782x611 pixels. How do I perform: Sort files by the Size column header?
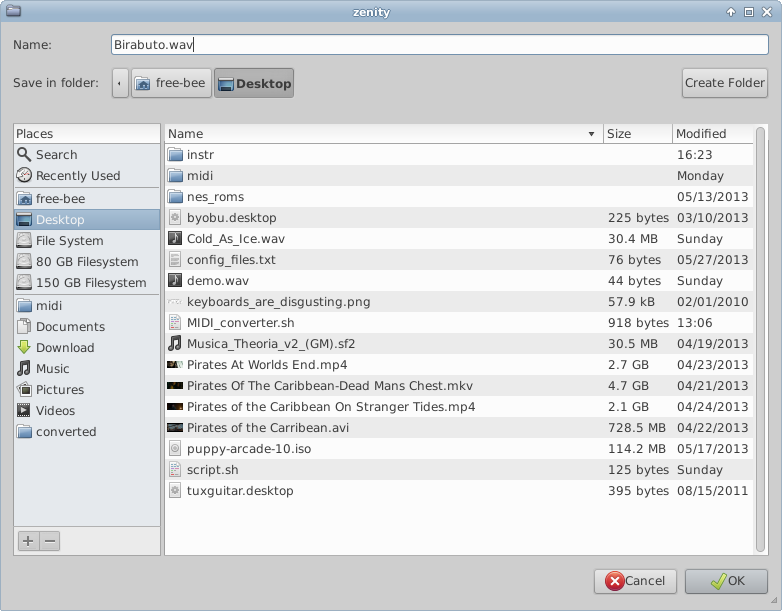click(x=637, y=134)
